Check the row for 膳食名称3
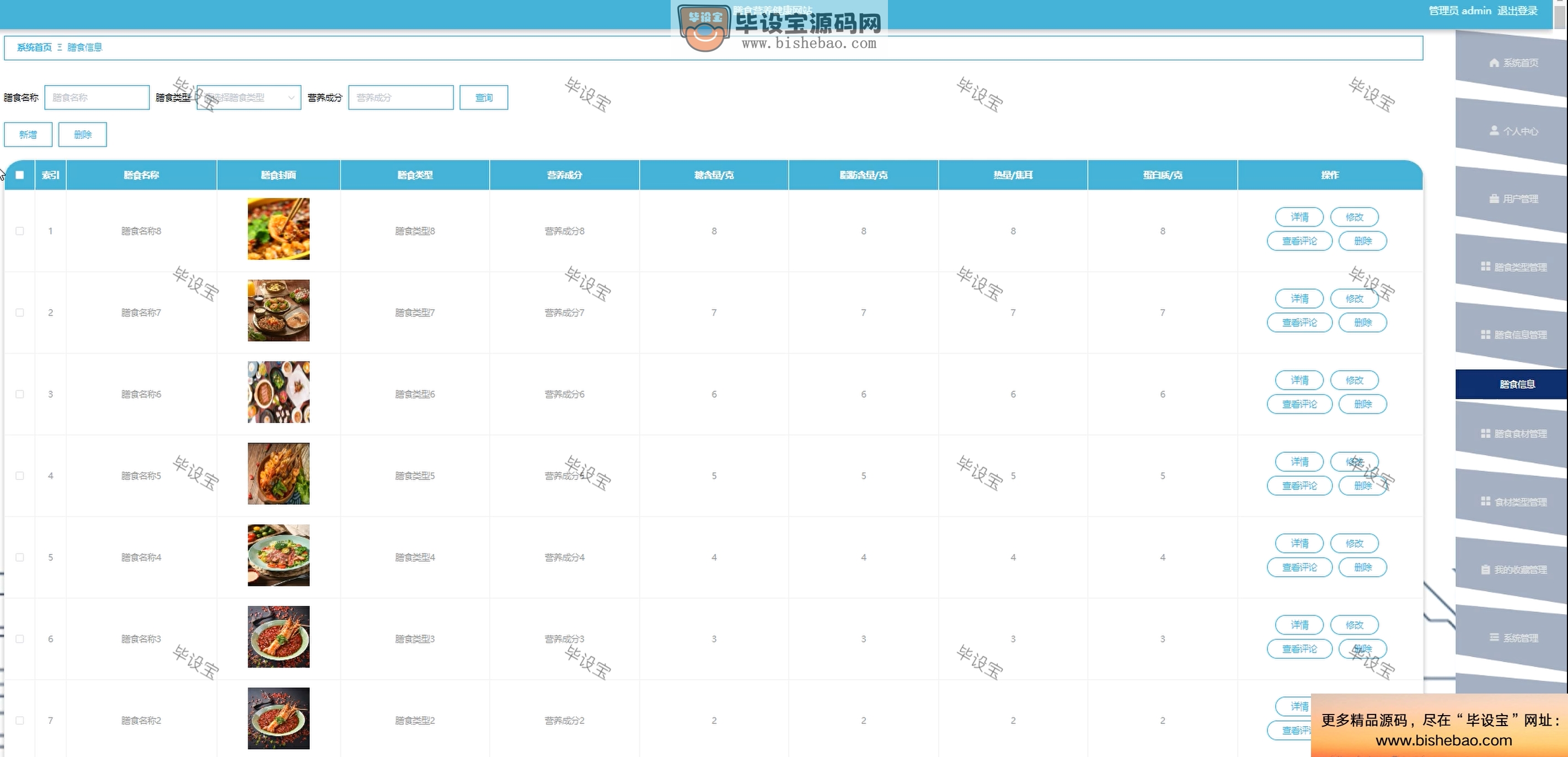 (x=19, y=639)
